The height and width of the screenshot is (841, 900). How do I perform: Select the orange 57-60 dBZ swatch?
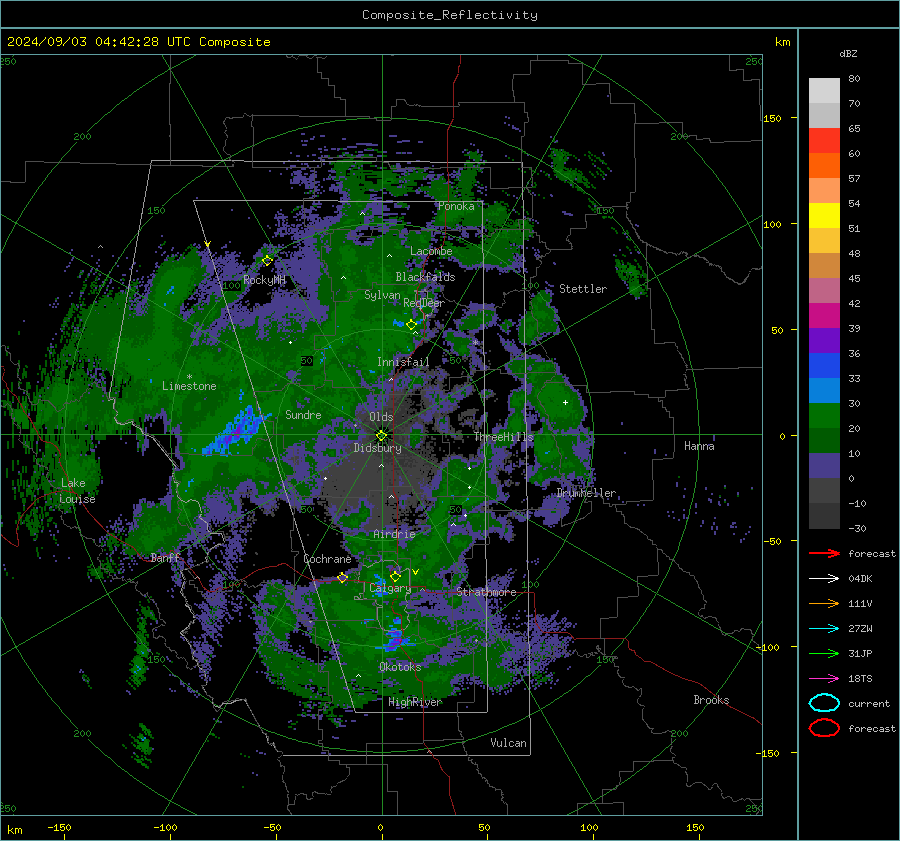coord(824,166)
